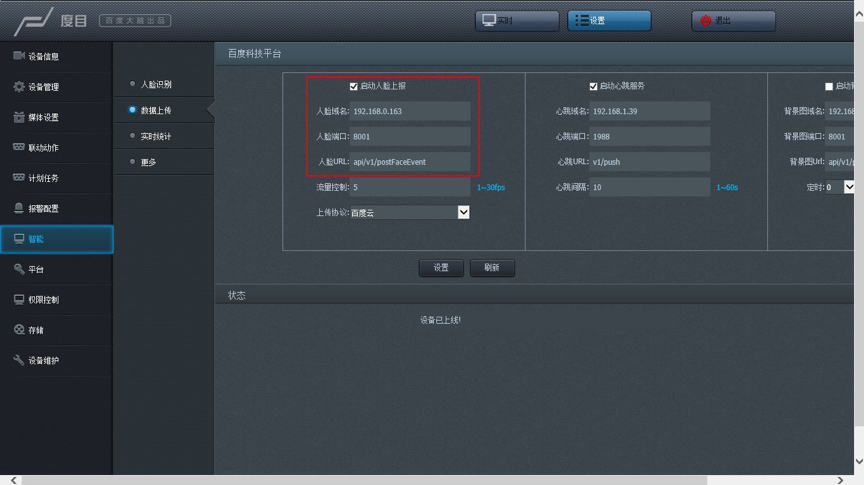The height and width of the screenshot is (485, 864).
Task: Click the scroll up arrow at right
Action: click(859, 14)
